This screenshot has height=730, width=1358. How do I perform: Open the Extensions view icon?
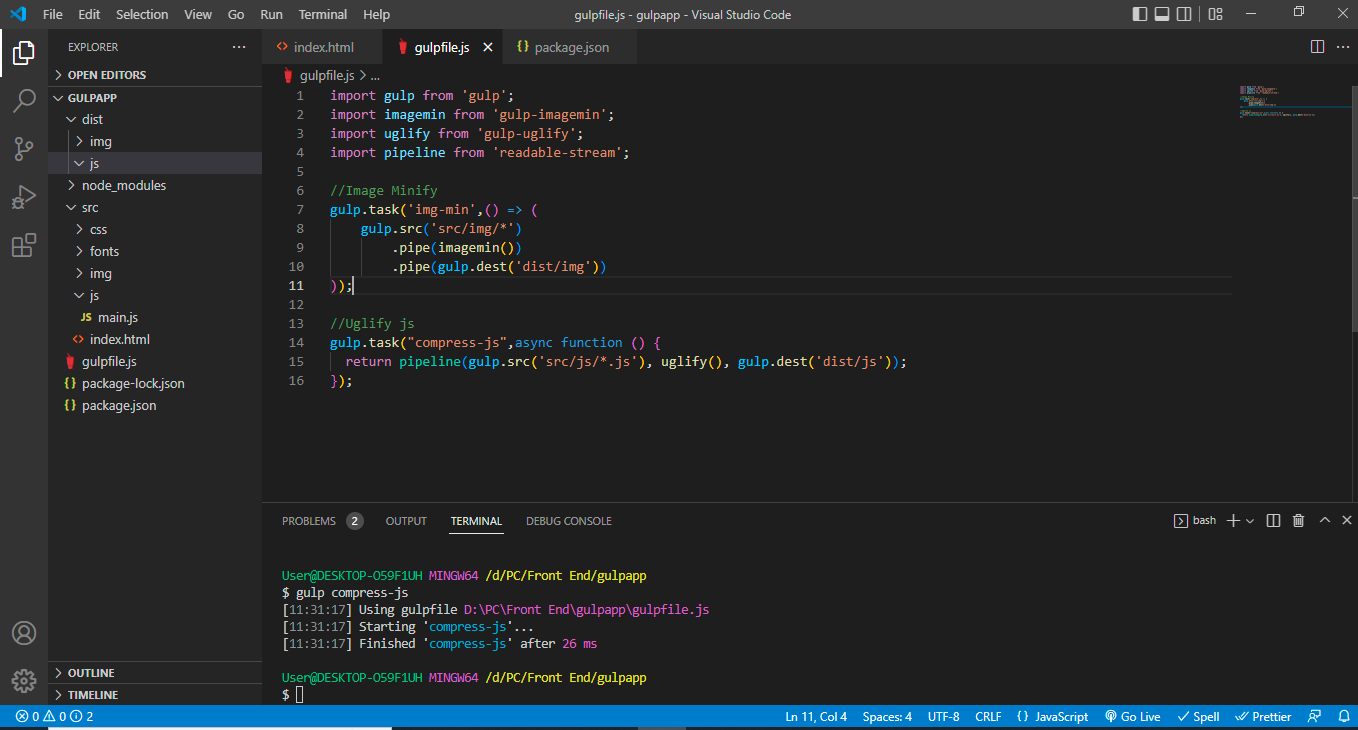24,245
